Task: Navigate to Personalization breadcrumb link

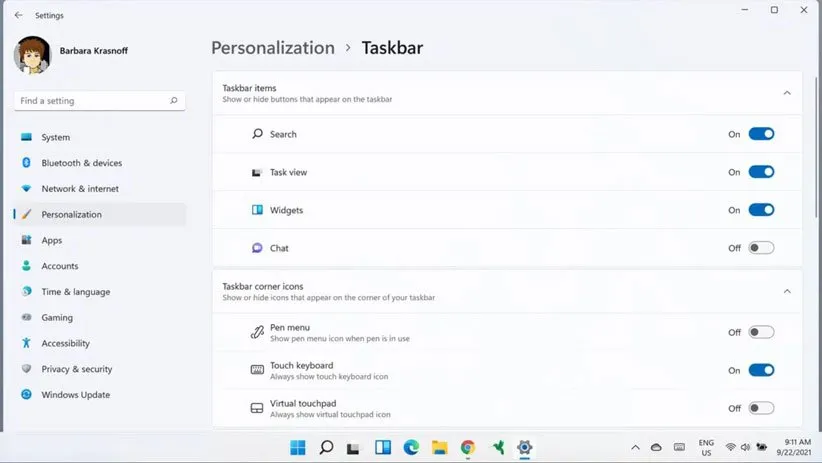Action: click(x=272, y=48)
